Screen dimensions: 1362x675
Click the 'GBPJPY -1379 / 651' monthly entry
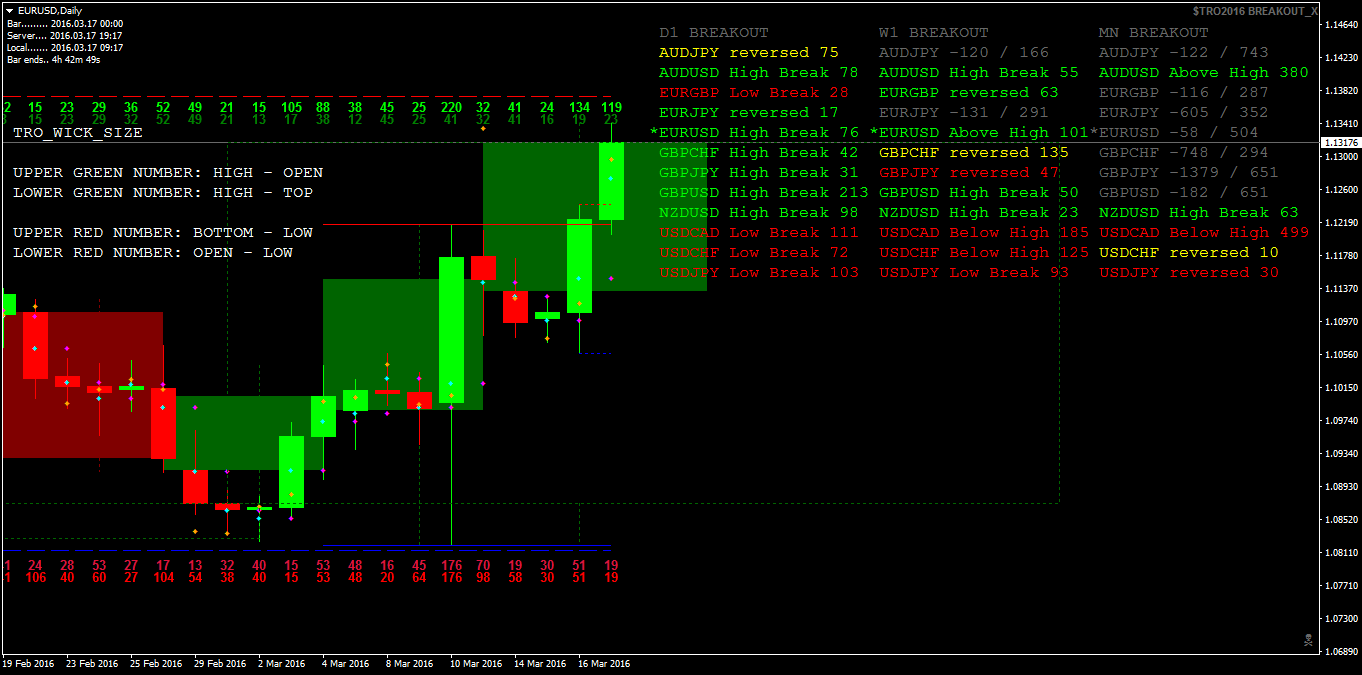pyautogui.click(x=1189, y=173)
